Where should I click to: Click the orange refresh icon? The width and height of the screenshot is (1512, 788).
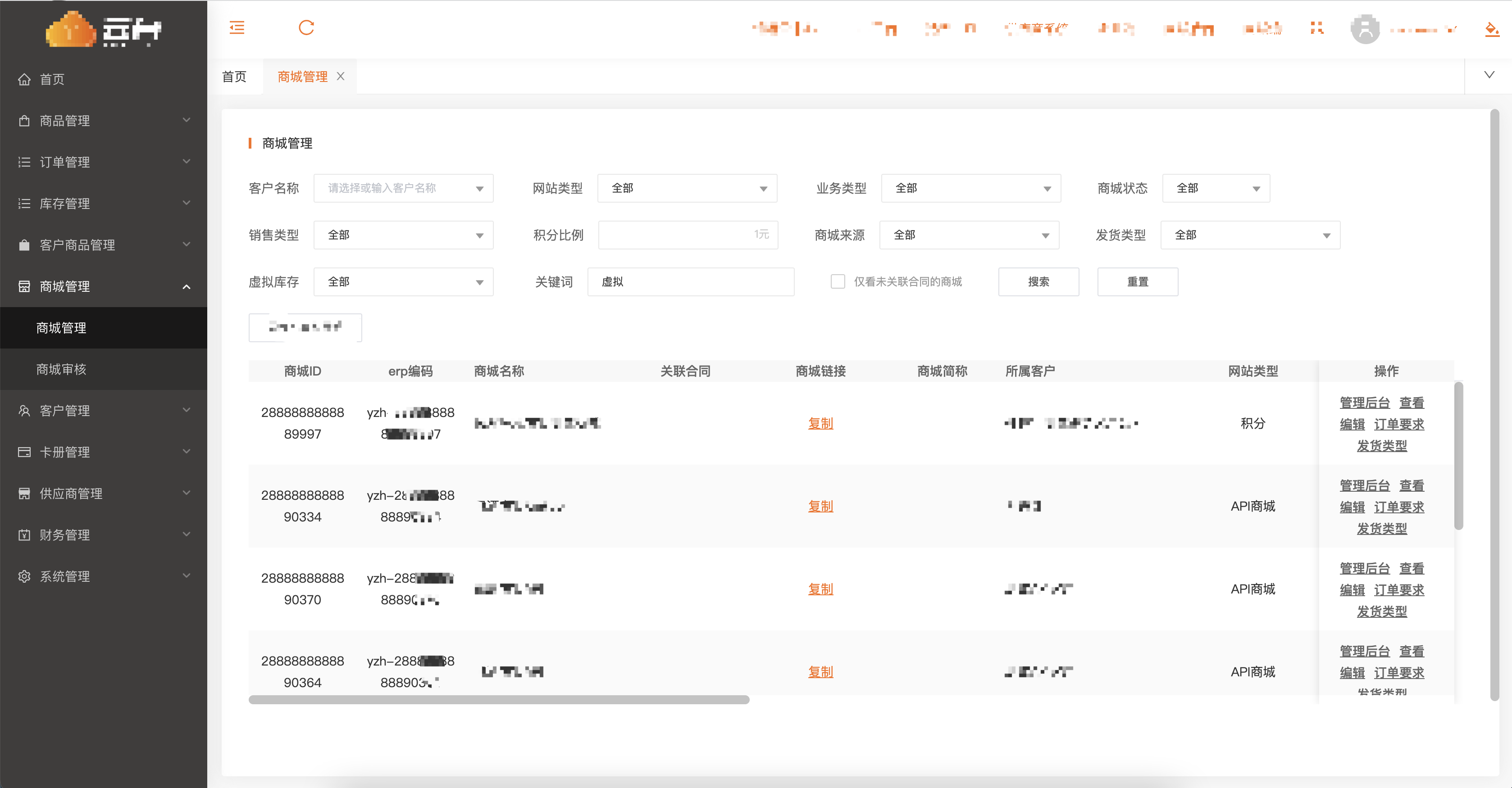pos(306,27)
